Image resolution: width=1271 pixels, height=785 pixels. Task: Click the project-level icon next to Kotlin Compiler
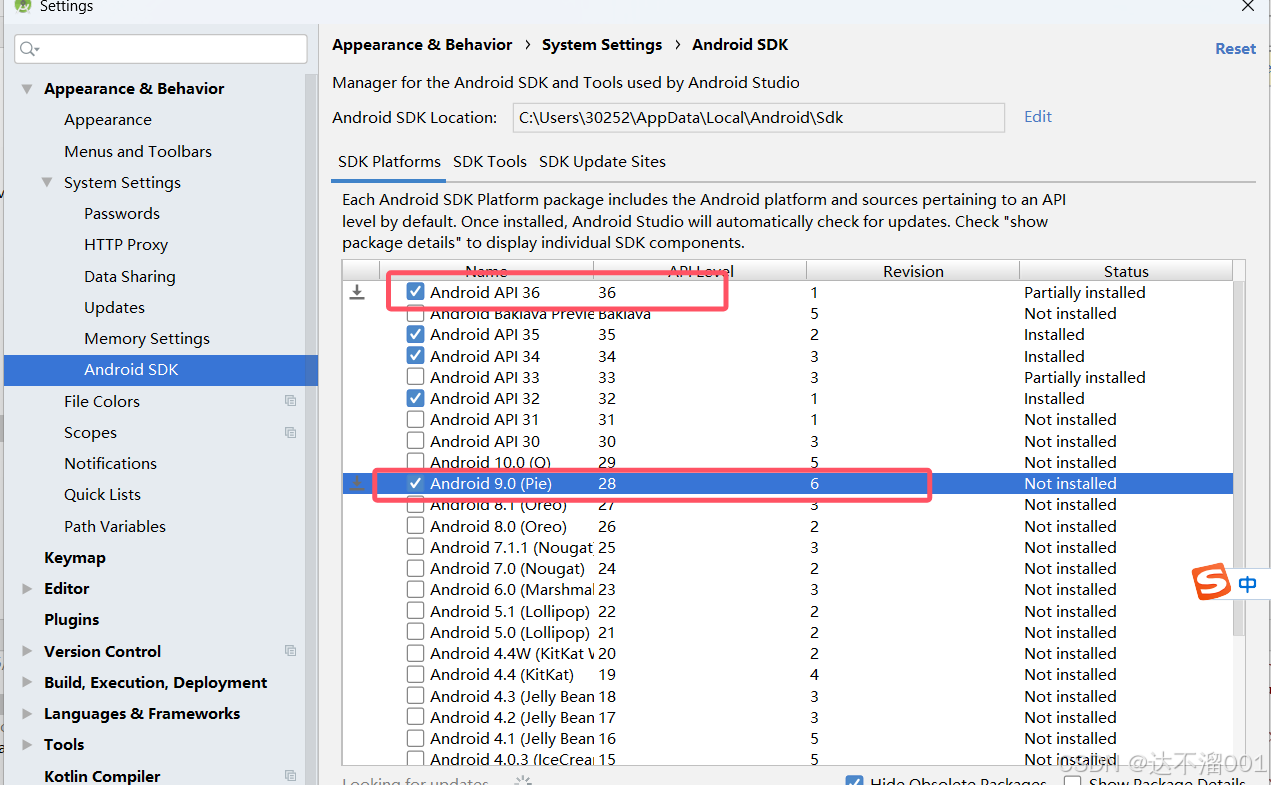point(290,775)
